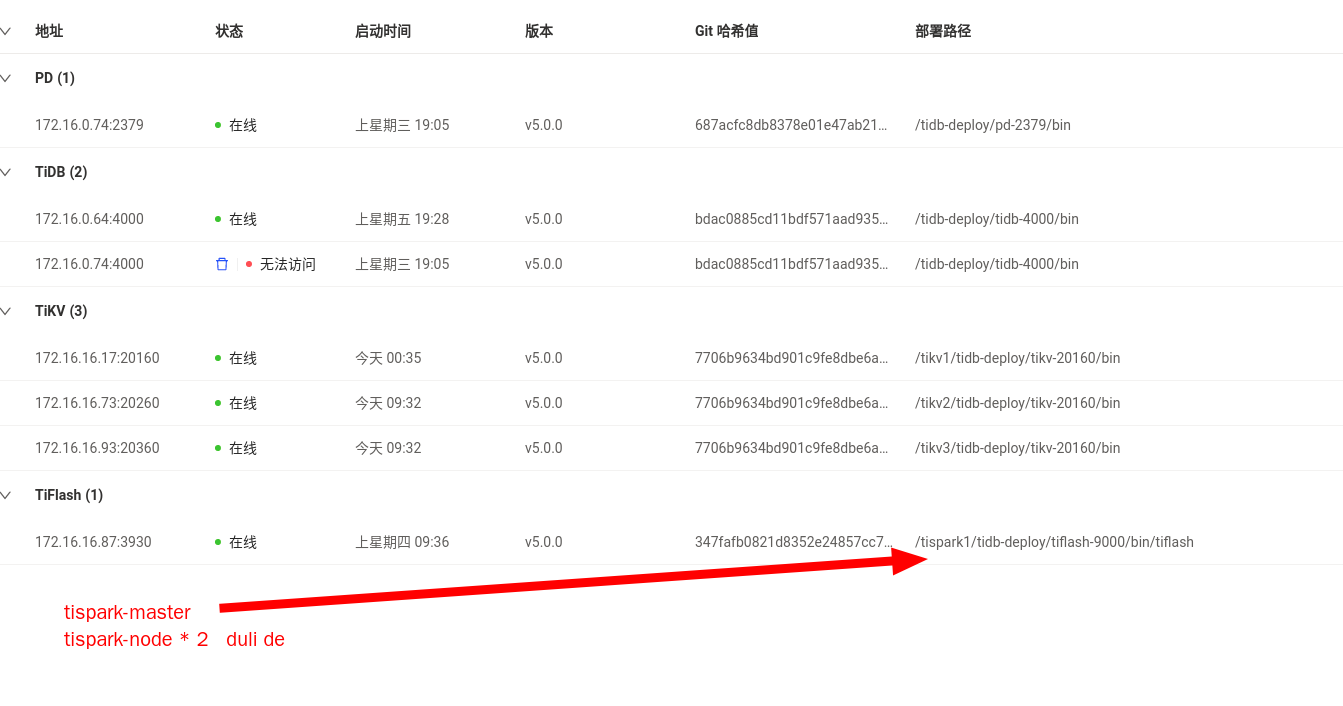The height and width of the screenshot is (706, 1343).
Task: Click path /tidb-deploy/pd-2379/bin
Action: (x=993, y=125)
